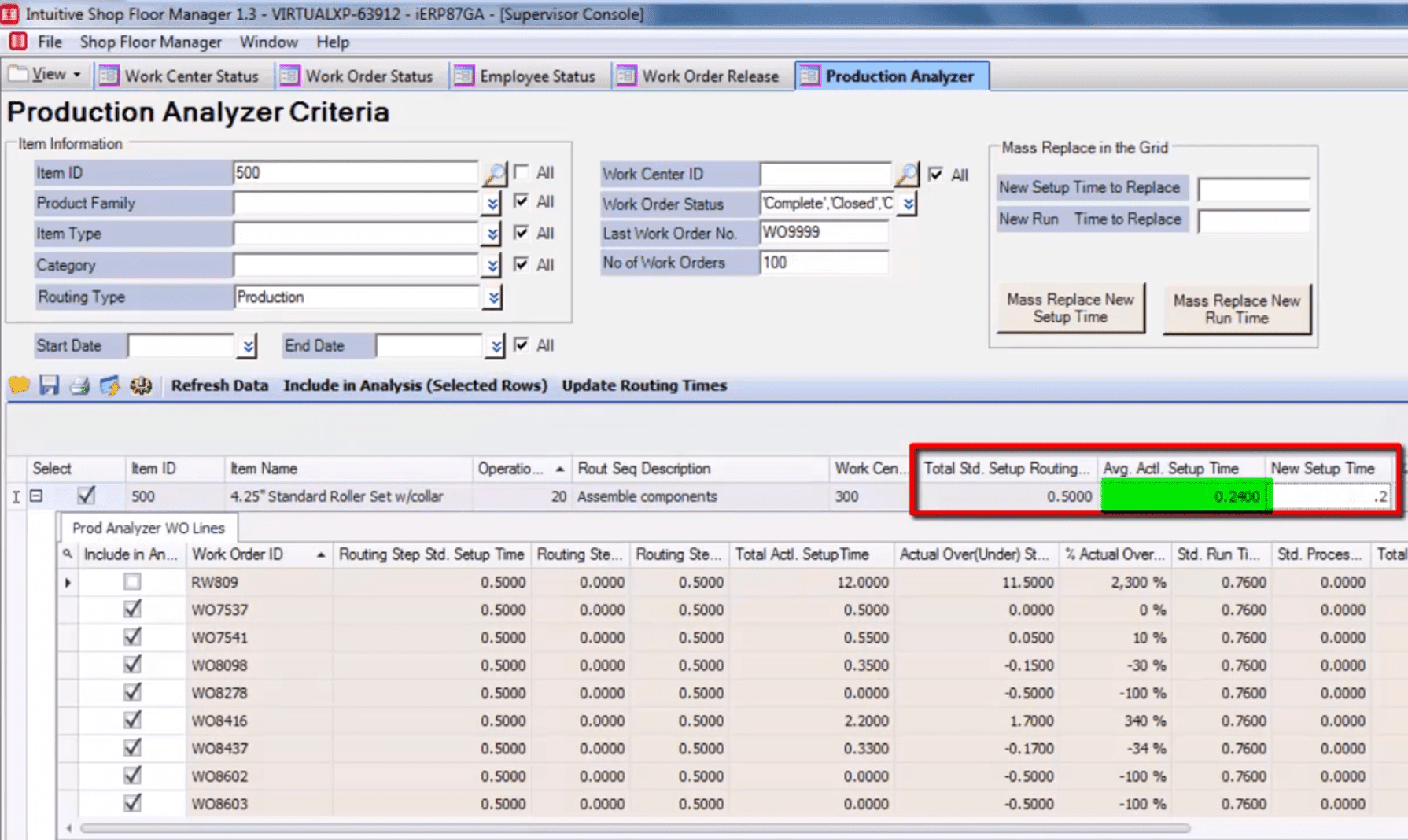Click the export toolbar icon beside printer

coord(109,385)
